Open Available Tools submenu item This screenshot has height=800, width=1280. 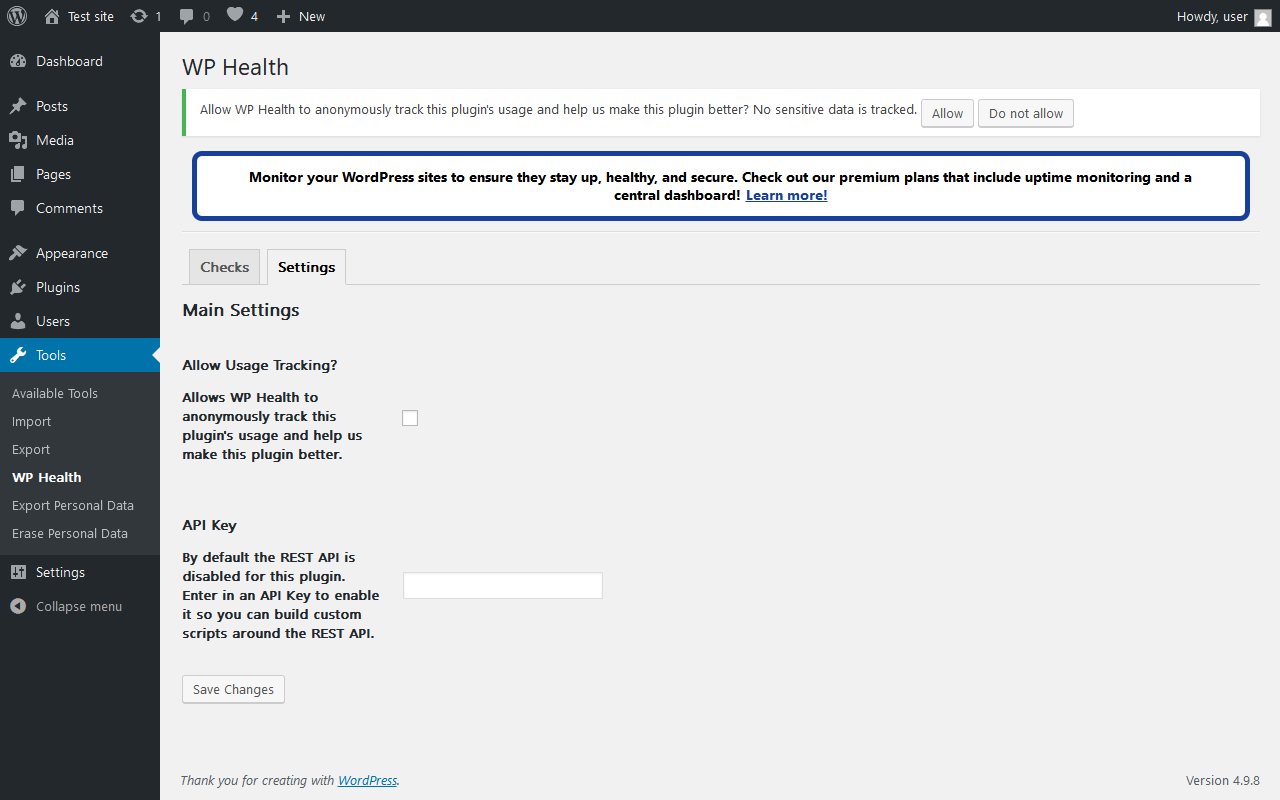click(55, 393)
